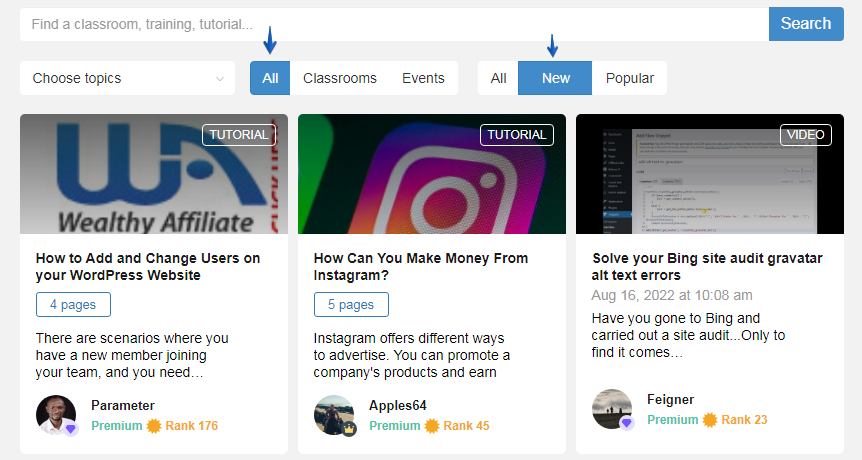This screenshot has height=460, width=862.
Task: Open the Wealthy Affiliate tutorial thumbnail
Action: 154,174
